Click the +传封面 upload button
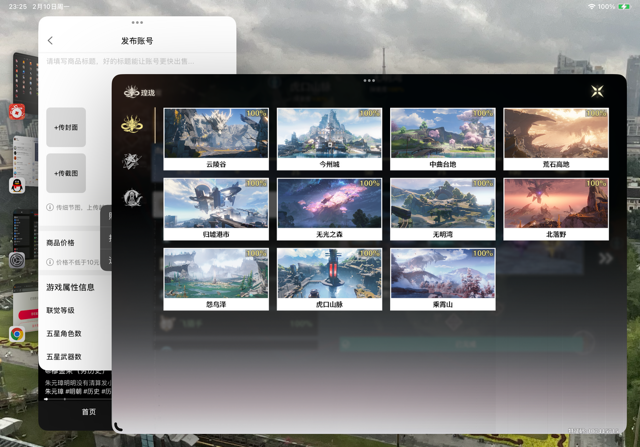 (x=66, y=127)
